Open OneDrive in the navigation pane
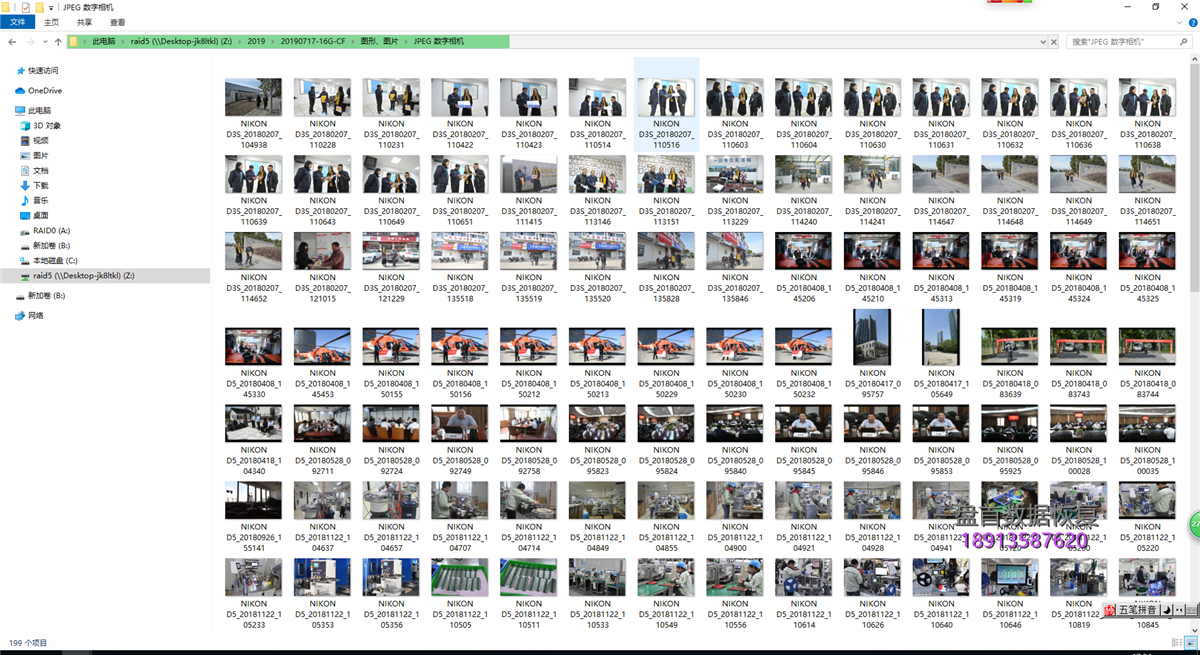The image size is (1200, 655). 44,91
